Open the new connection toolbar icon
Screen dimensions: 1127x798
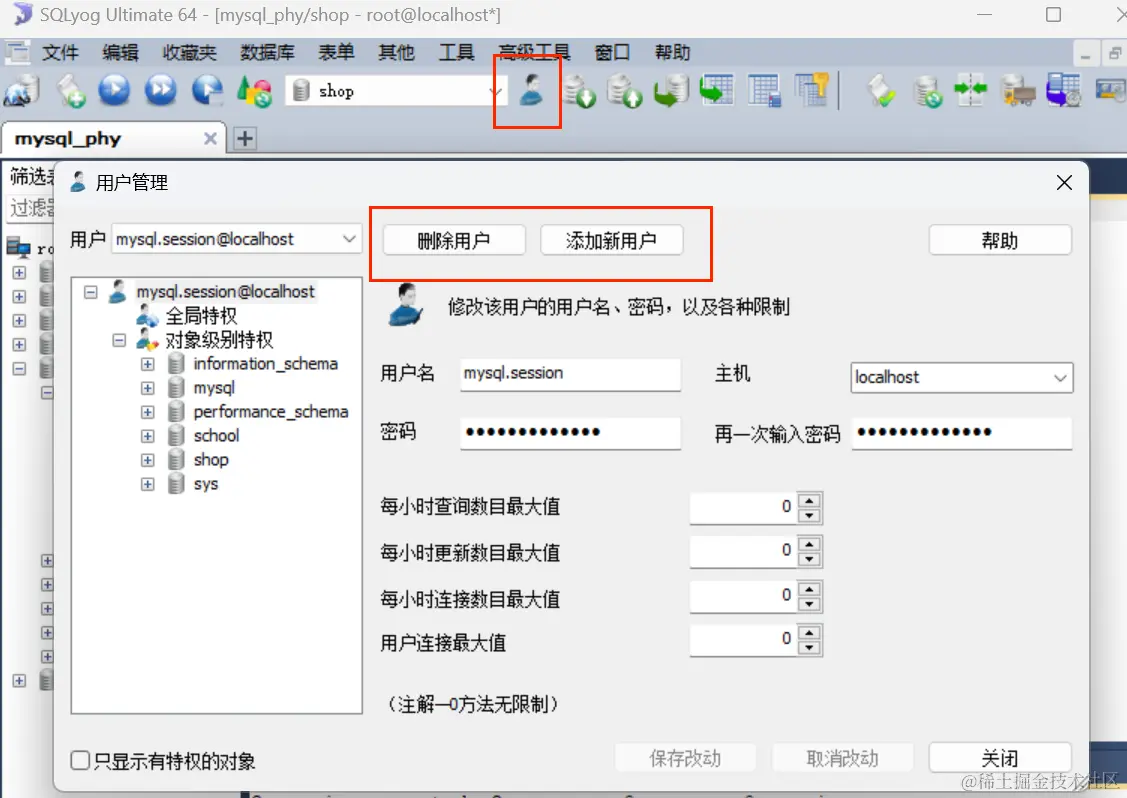(22, 91)
